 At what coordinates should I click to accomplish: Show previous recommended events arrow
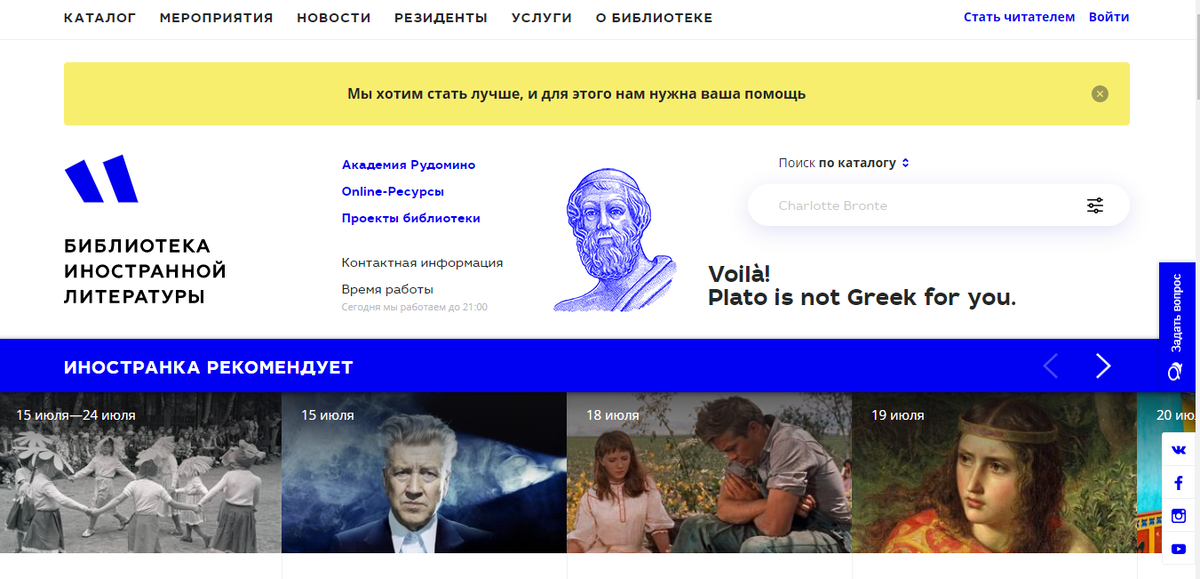click(1051, 366)
